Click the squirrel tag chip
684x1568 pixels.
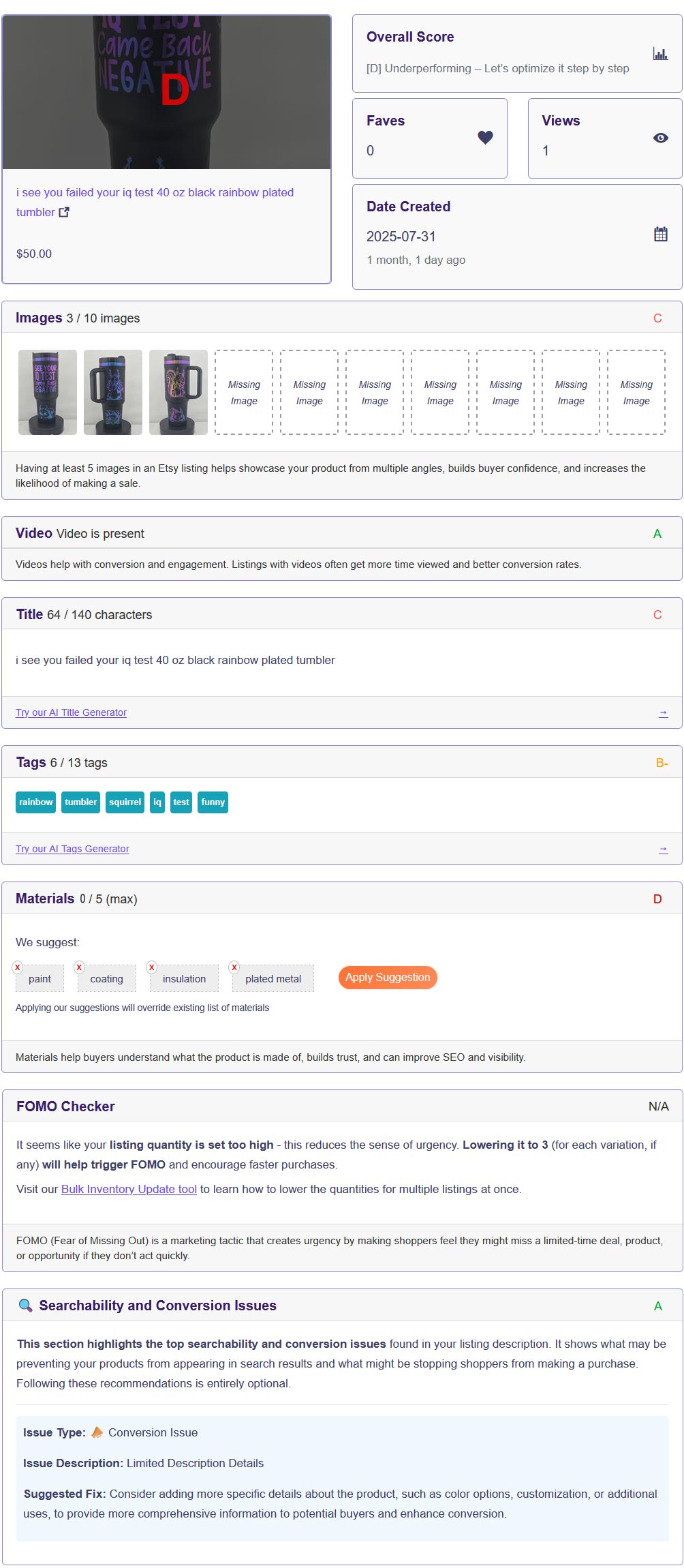tap(125, 802)
